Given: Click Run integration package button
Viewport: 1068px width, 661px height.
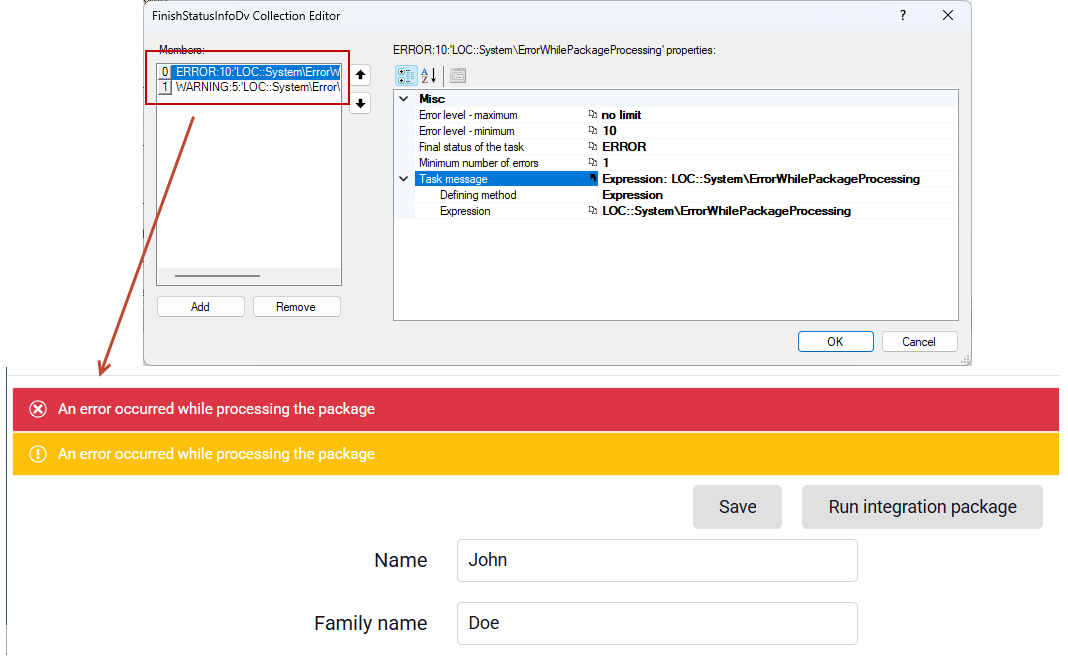Looking at the screenshot, I should (x=922, y=507).
